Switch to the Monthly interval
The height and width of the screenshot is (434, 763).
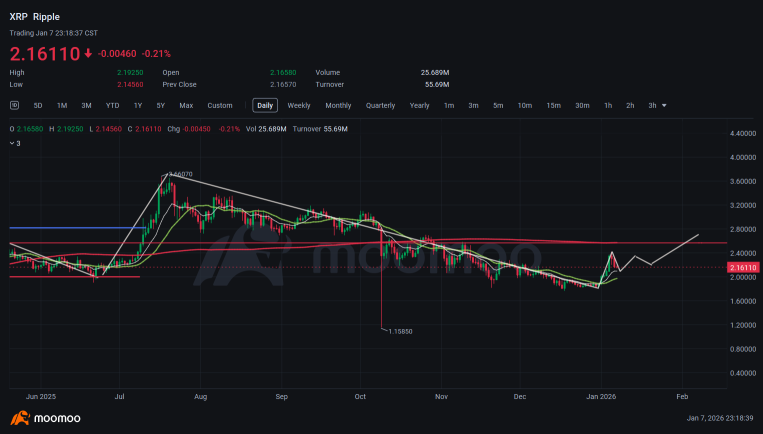[338, 106]
